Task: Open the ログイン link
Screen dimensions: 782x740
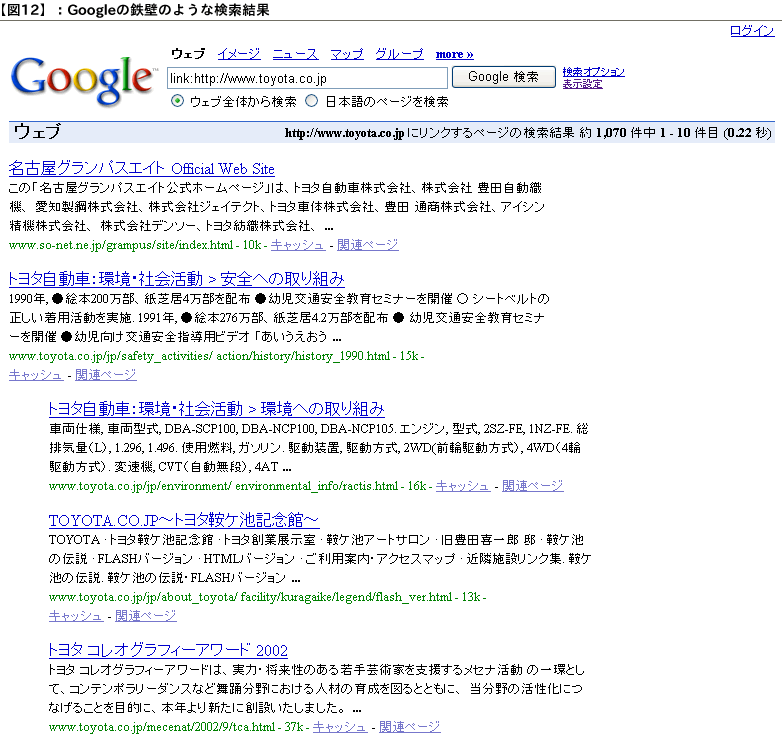Action: pyautogui.click(x=751, y=31)
